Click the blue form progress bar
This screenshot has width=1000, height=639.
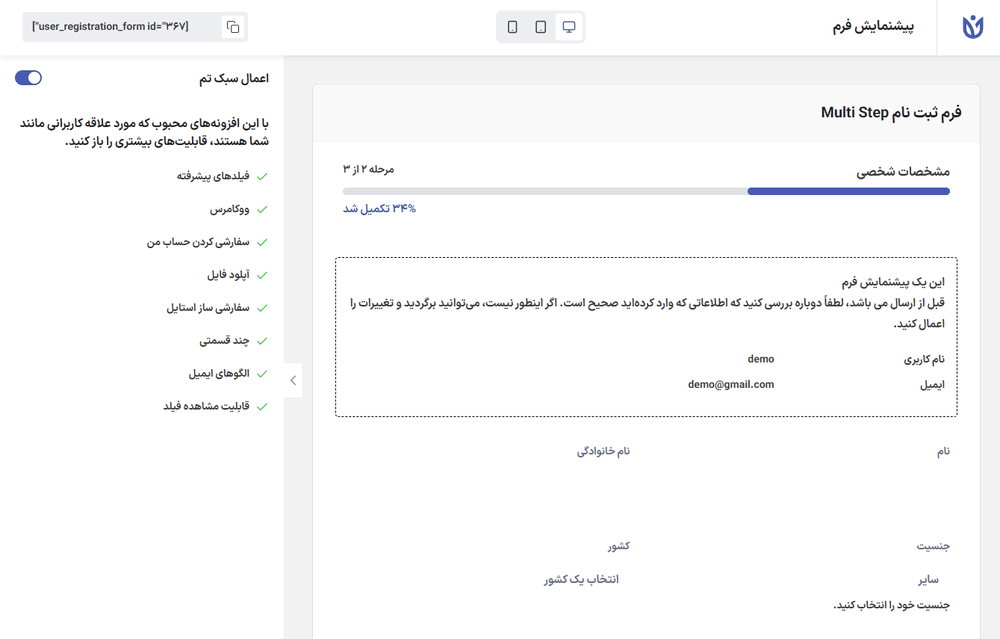848,191
